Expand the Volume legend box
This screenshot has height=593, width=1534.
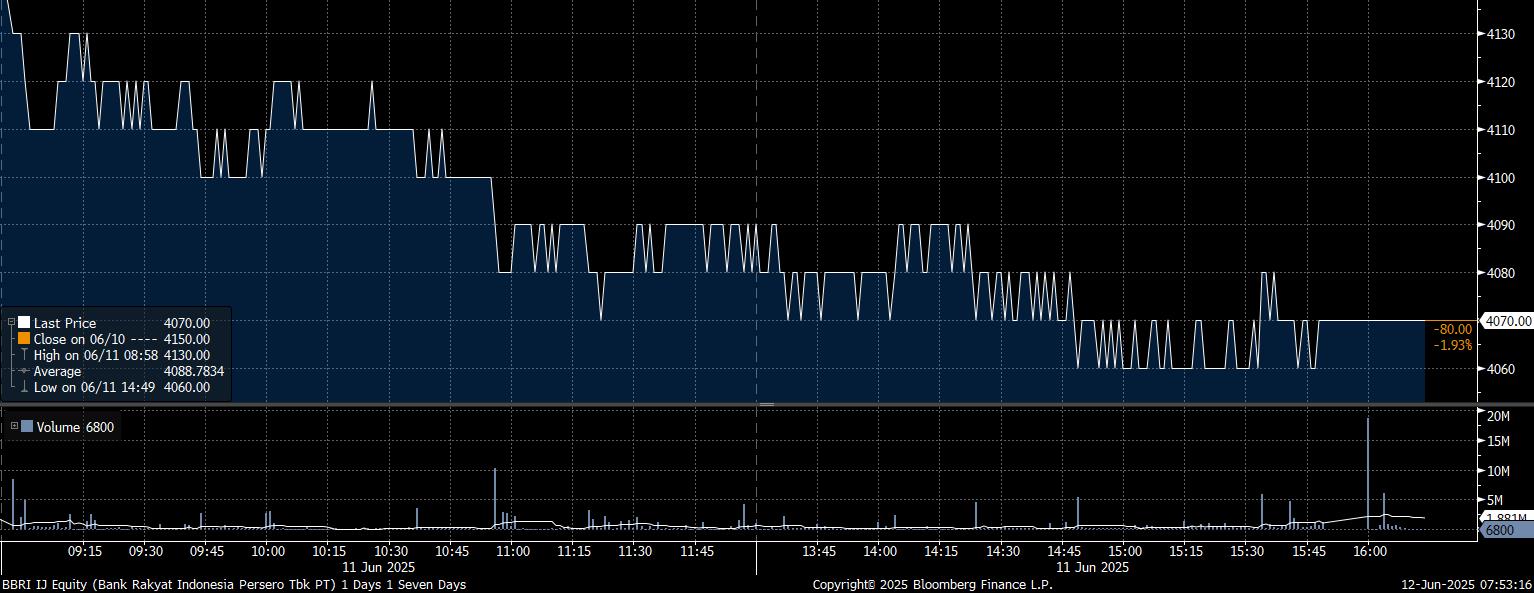pyautogui.click(x=14, y=427)
